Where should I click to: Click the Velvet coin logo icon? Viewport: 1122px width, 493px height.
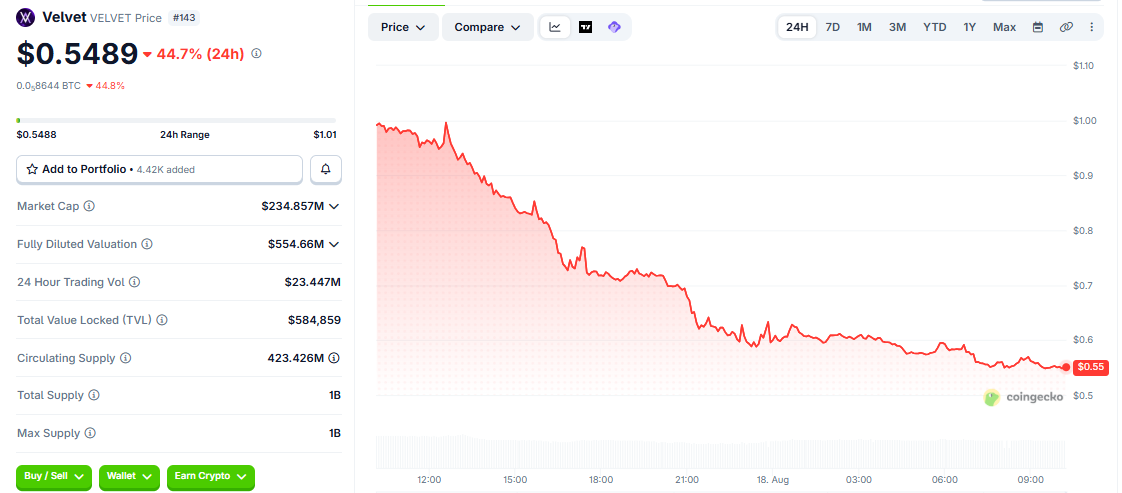pyautogui.click(x=26, y=17)
